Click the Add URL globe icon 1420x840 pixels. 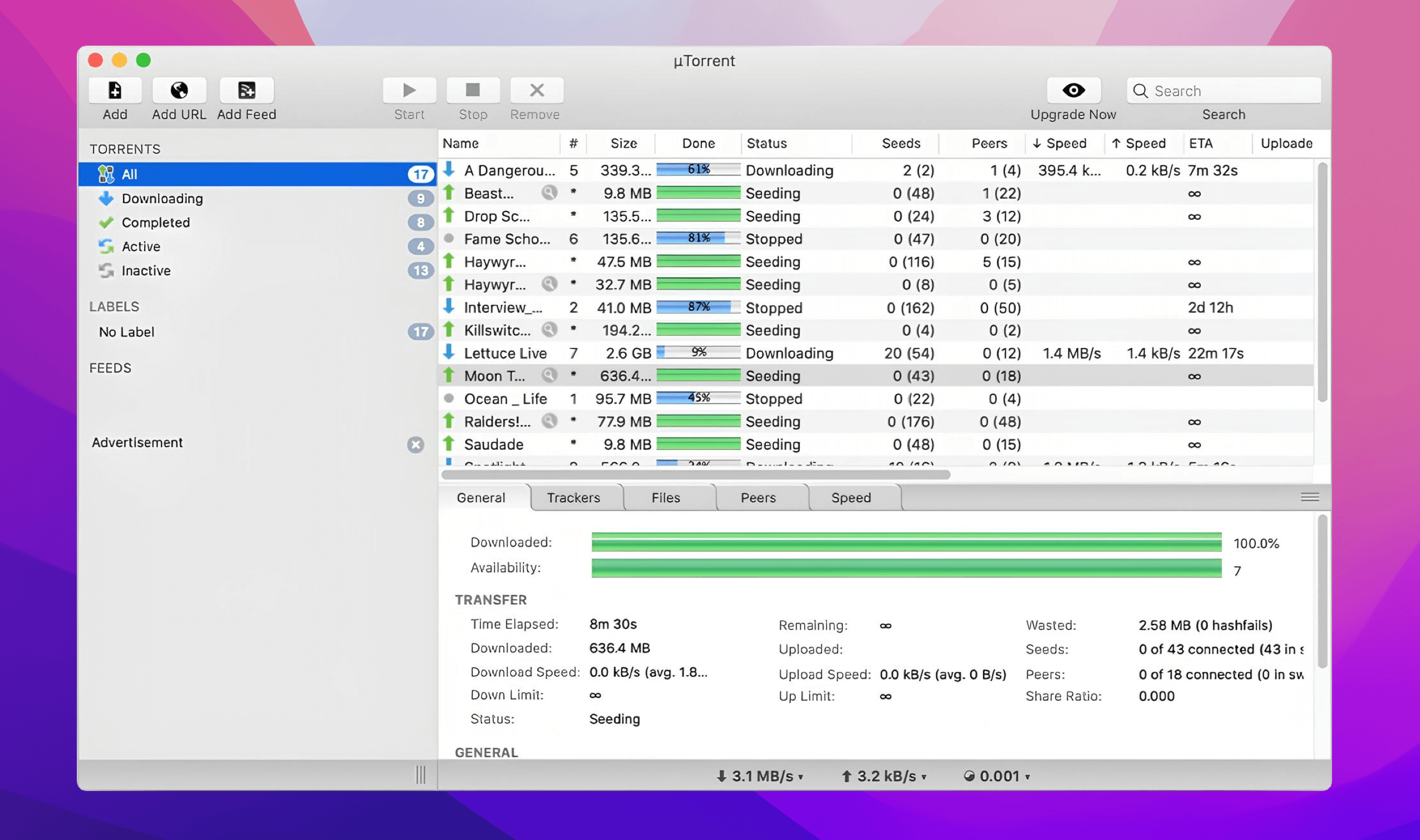point(179,91)
